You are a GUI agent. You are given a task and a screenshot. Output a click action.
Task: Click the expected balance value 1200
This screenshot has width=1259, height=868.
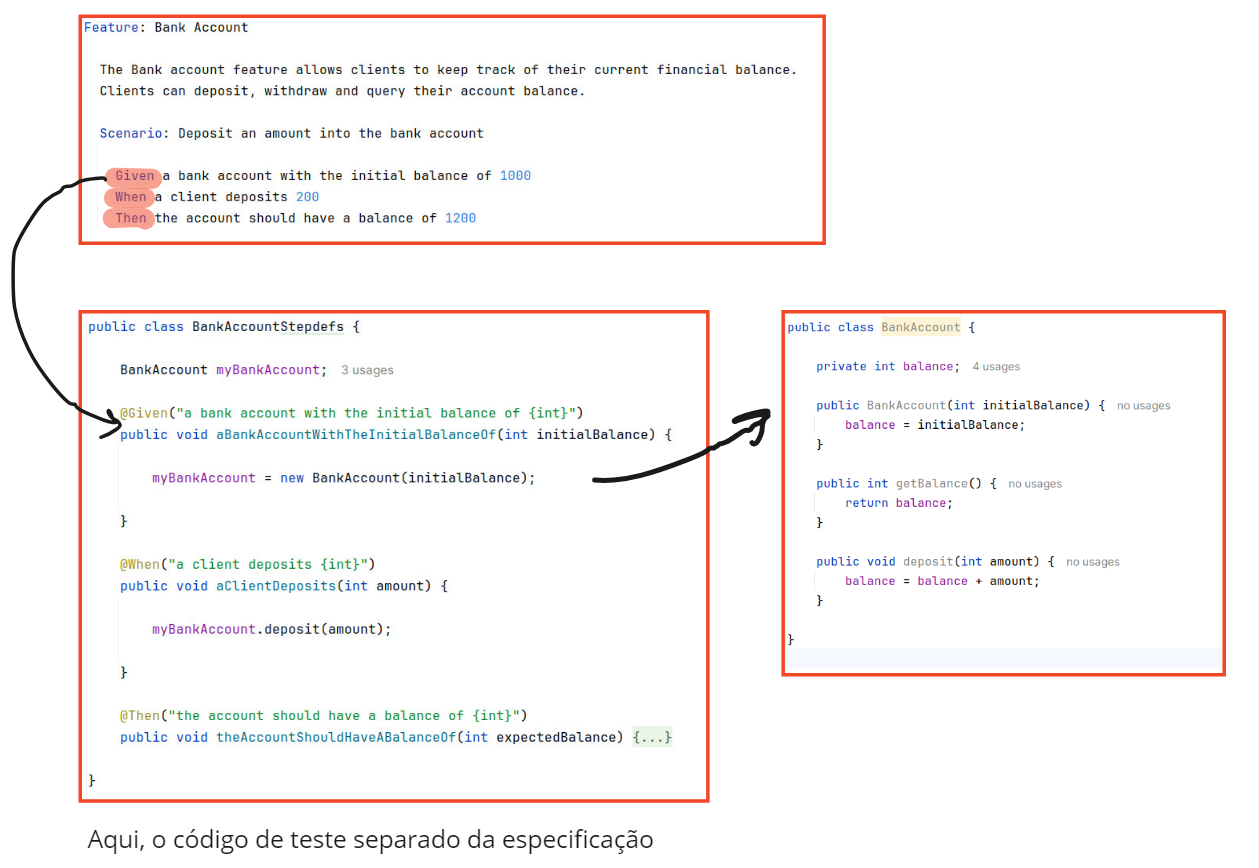pos(460,218)
